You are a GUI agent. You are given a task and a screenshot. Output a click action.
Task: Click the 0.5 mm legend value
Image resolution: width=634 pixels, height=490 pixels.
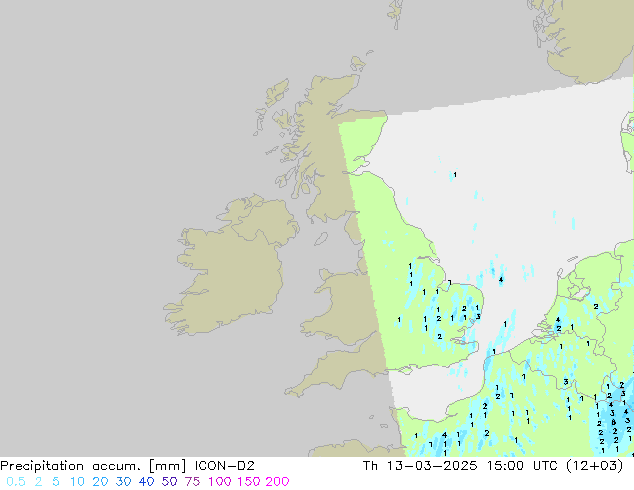(x=16, y=482)
